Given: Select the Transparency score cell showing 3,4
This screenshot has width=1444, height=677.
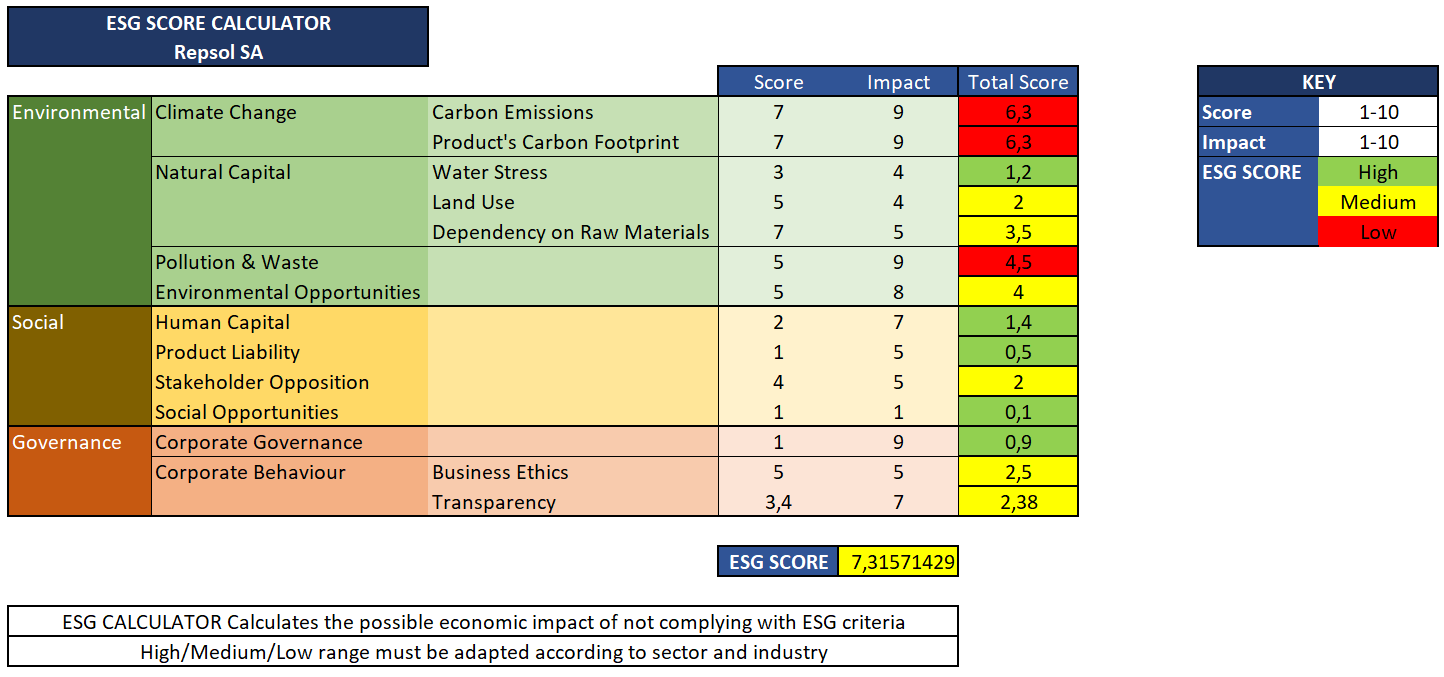Looking at the screenshot, I should click(778, 502).
